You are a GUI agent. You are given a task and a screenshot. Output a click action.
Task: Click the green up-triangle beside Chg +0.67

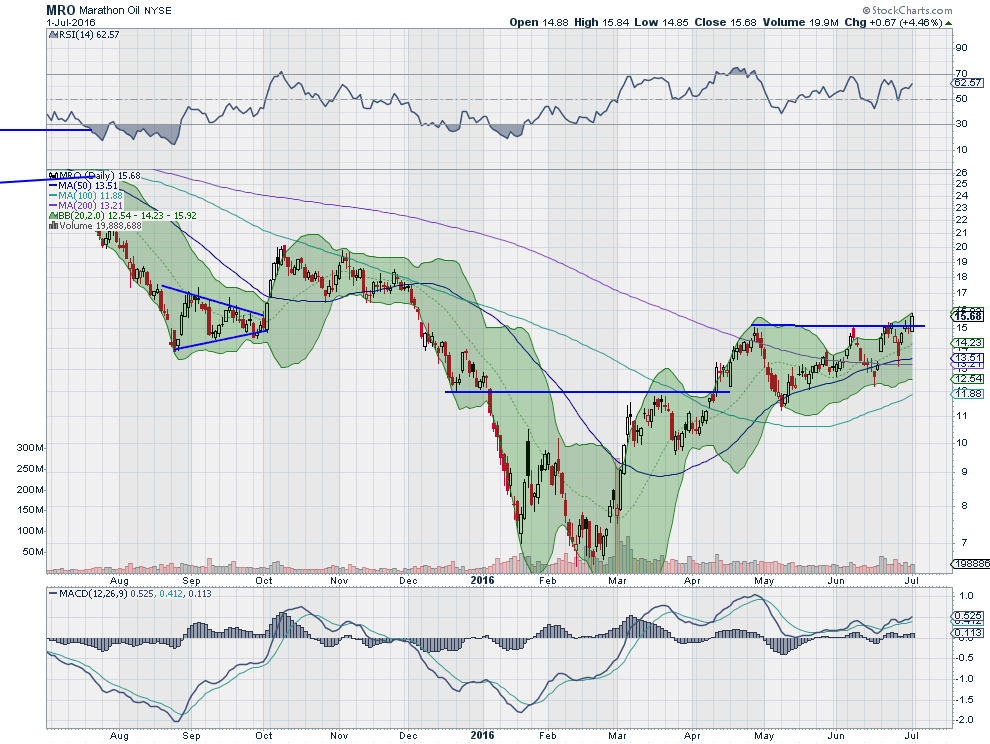(948, 23)
